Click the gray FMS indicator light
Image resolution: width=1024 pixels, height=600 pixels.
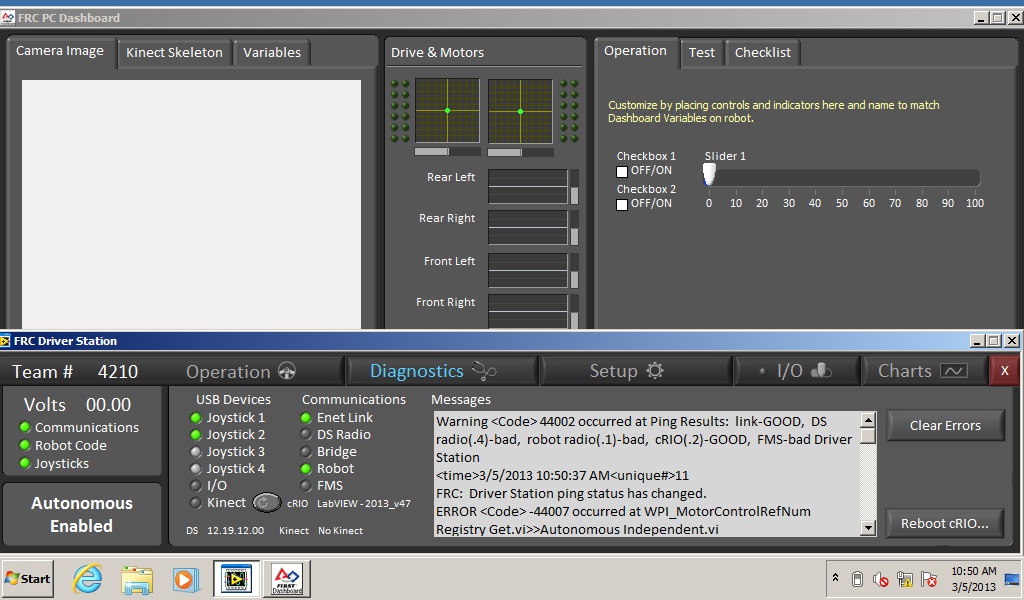(306, 486)
